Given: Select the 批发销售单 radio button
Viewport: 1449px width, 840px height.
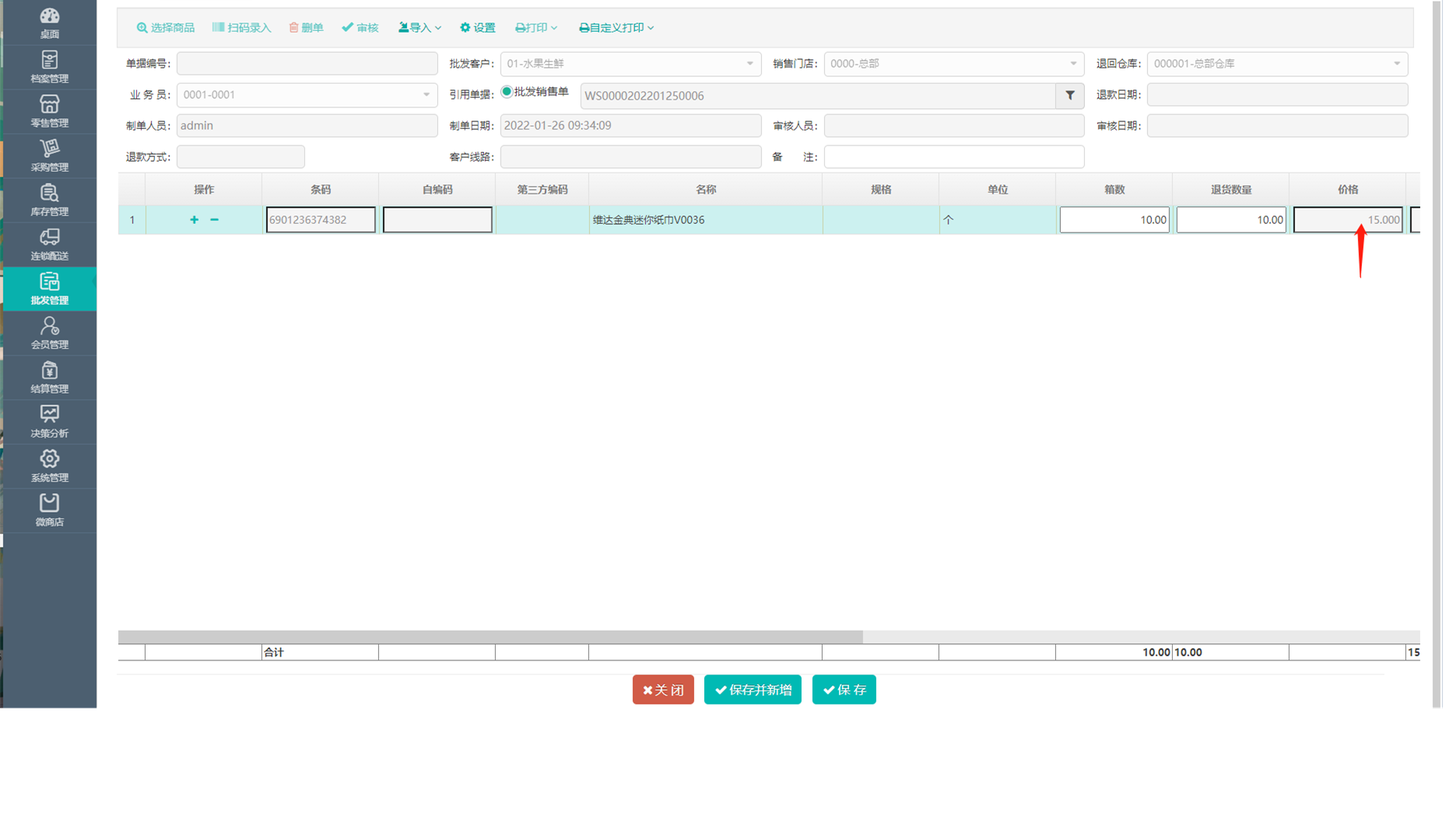Looking at the screenshot, I should [507, 92].
